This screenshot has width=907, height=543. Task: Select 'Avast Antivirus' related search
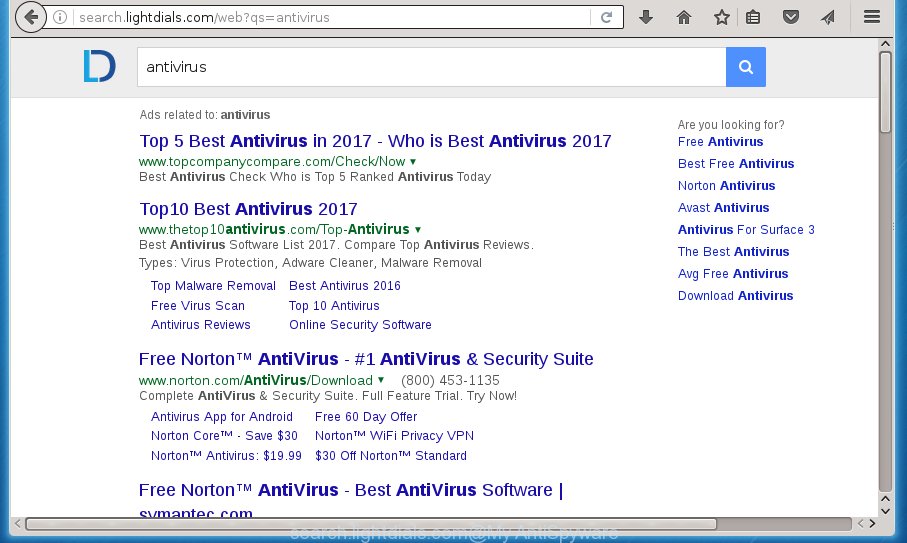point(724,208)
